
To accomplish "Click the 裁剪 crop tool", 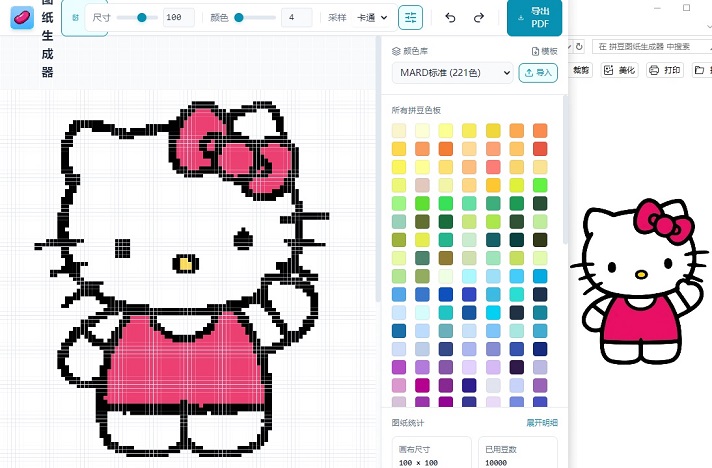I will tap(581, 70).
